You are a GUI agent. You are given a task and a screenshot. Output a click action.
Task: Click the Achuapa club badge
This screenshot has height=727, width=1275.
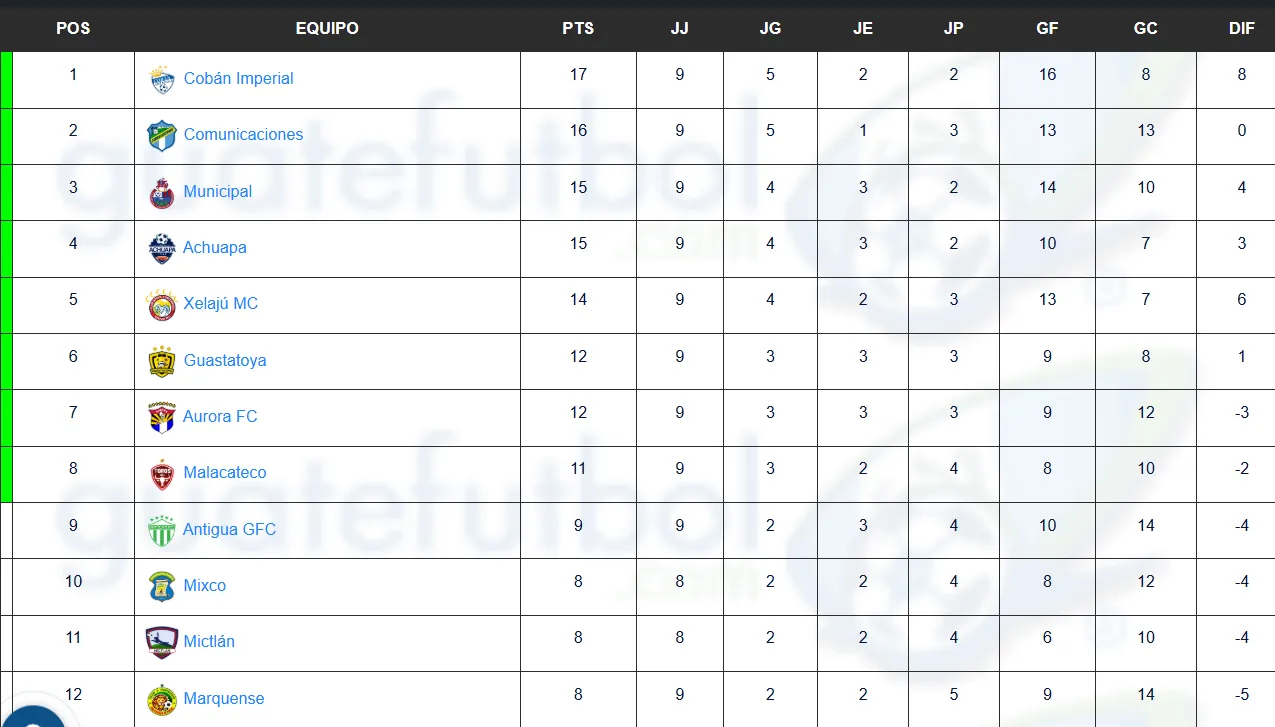tap(162, 248)
